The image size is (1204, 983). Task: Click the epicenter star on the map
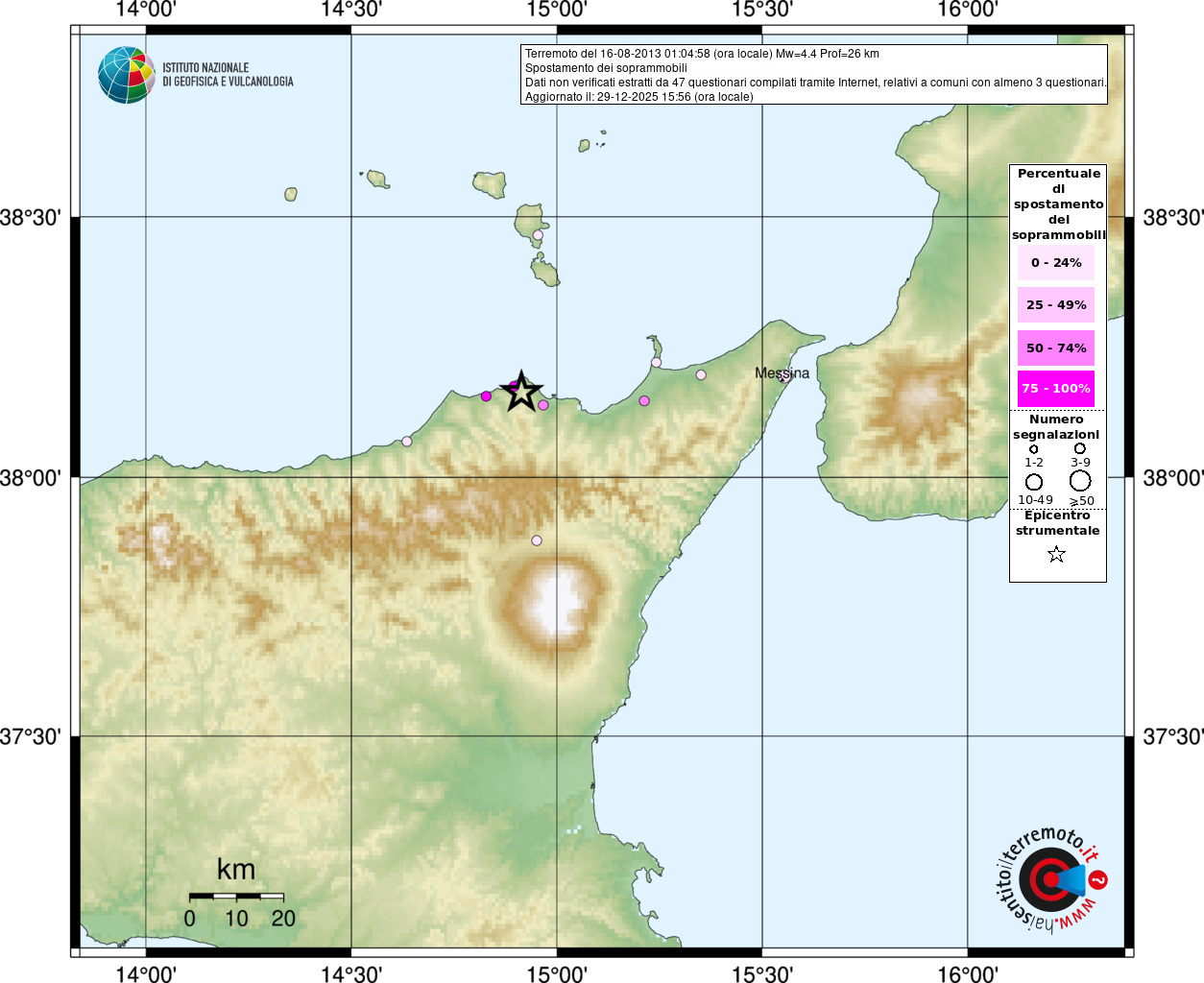tap(521, 391)
